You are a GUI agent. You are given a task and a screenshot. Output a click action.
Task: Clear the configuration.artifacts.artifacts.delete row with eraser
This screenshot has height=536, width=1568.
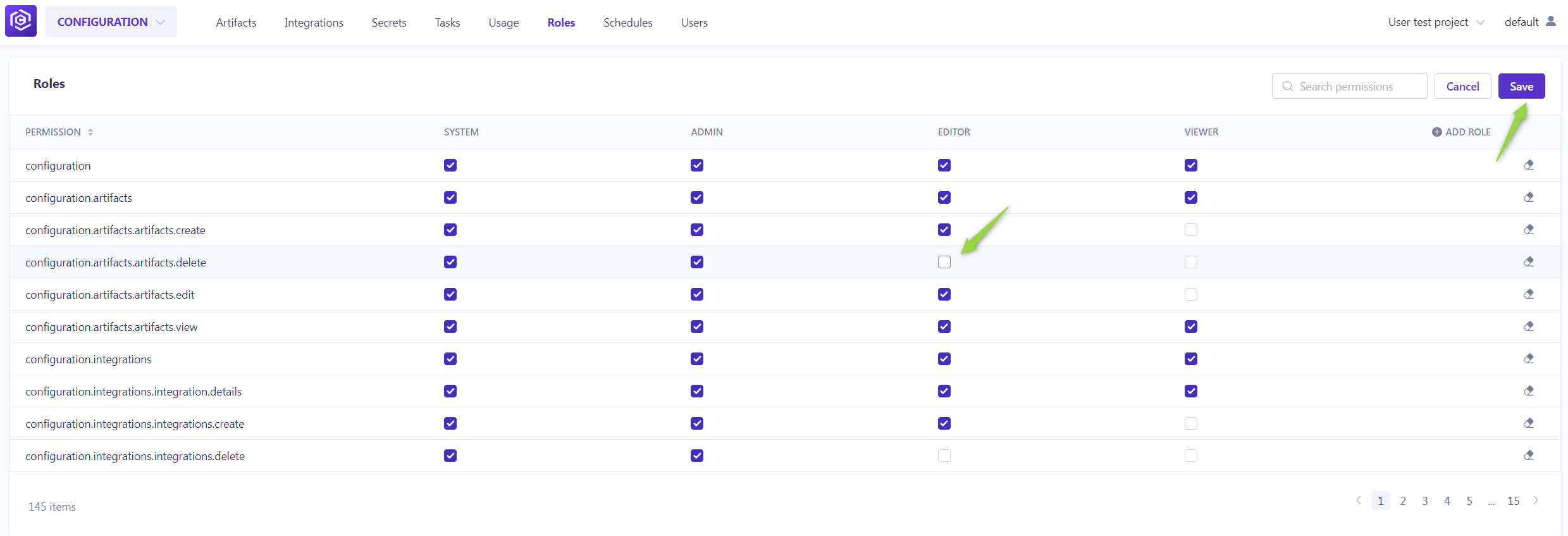(1528, 262)
